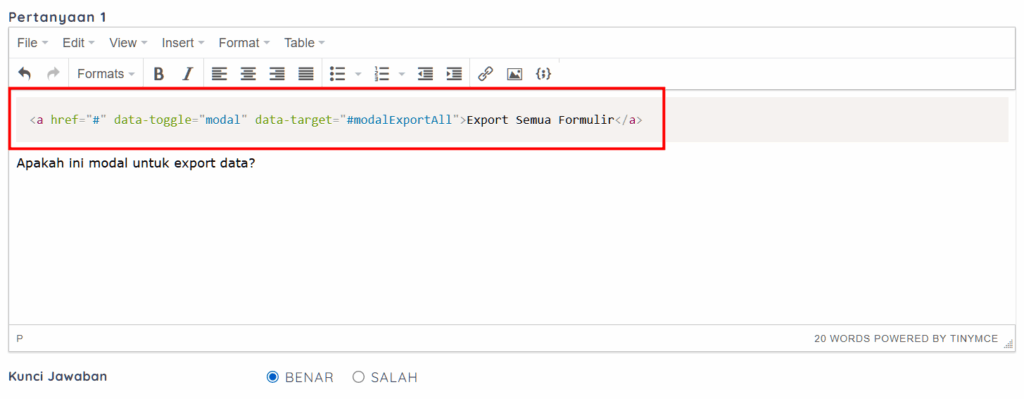Open the Table menu

pyautogui.click(x=304, y=42)
